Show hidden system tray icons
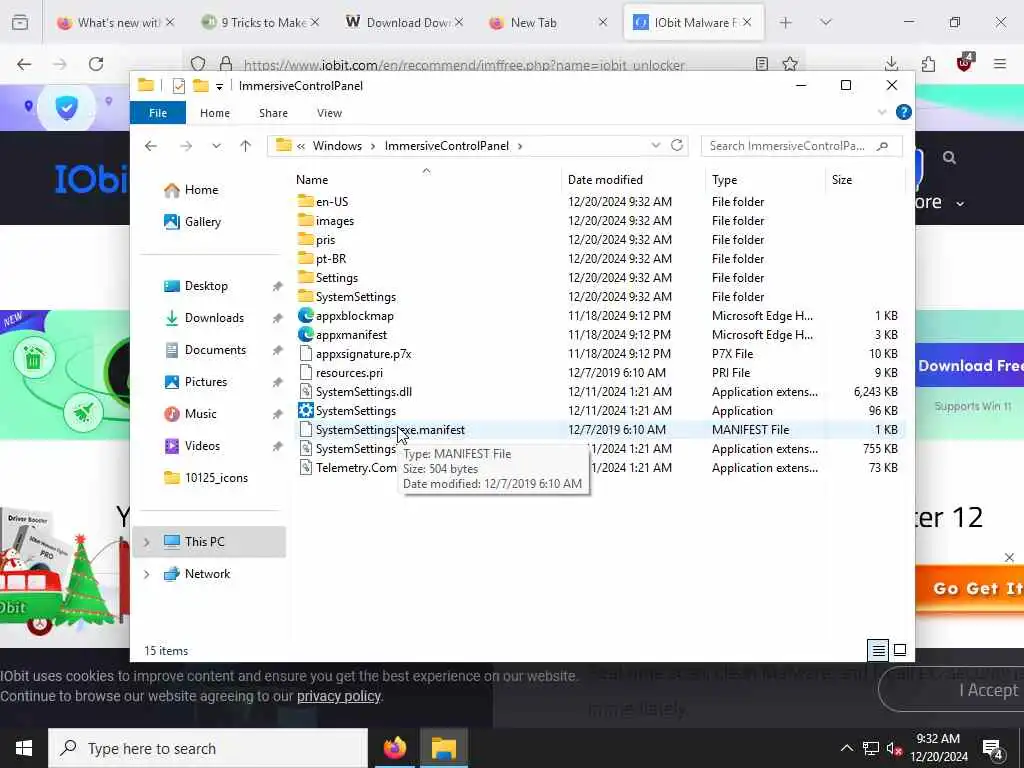 point(847,748)
